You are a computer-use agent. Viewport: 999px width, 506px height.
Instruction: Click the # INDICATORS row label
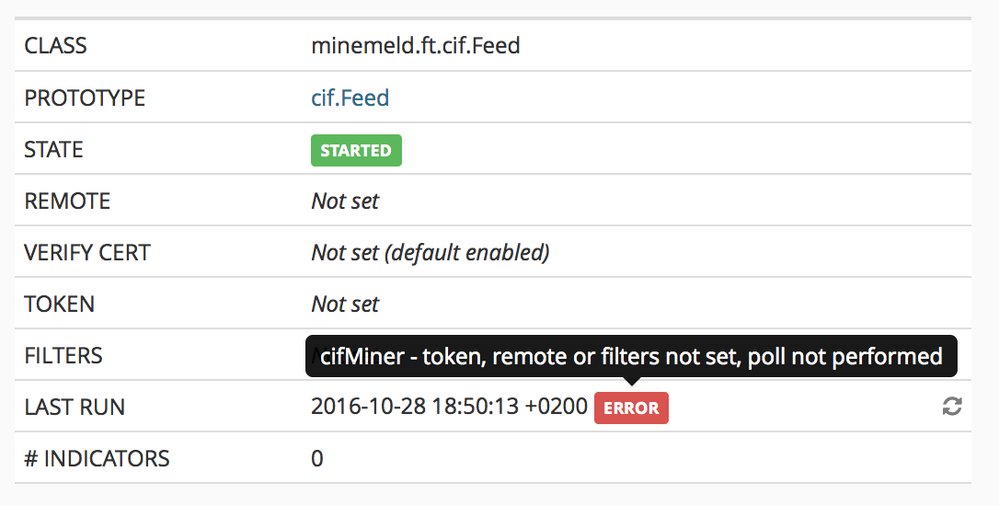pyautogui.click(x=96, y=459)
